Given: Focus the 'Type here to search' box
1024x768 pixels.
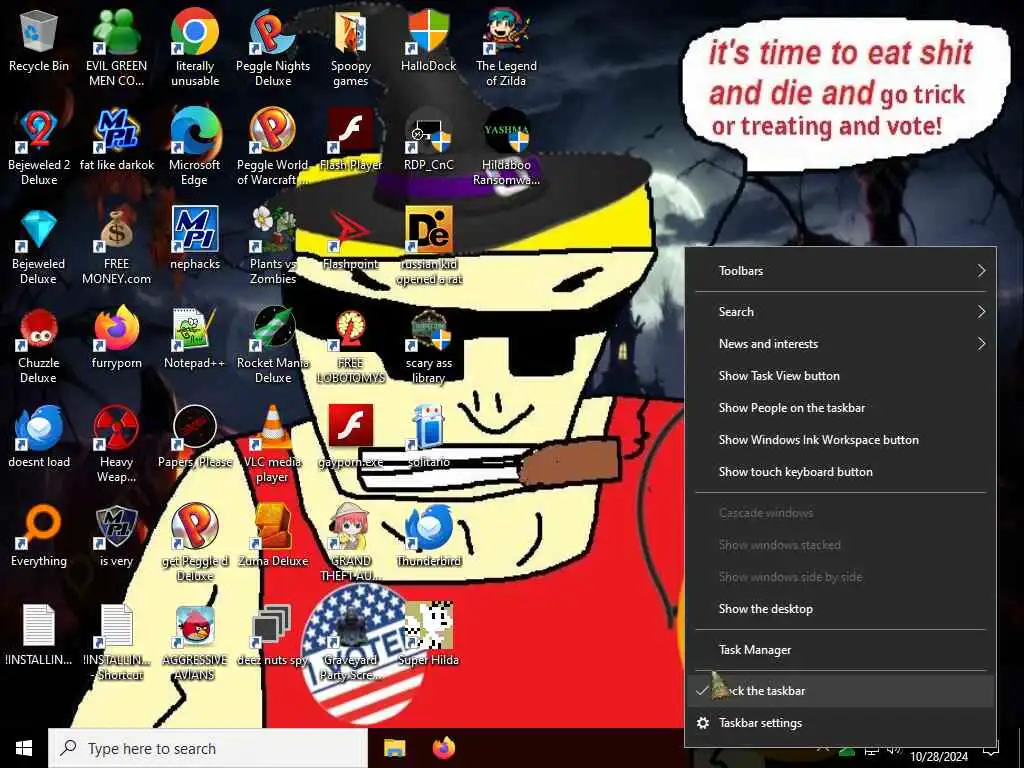Looking at the screenshot, I should [208, 748].
